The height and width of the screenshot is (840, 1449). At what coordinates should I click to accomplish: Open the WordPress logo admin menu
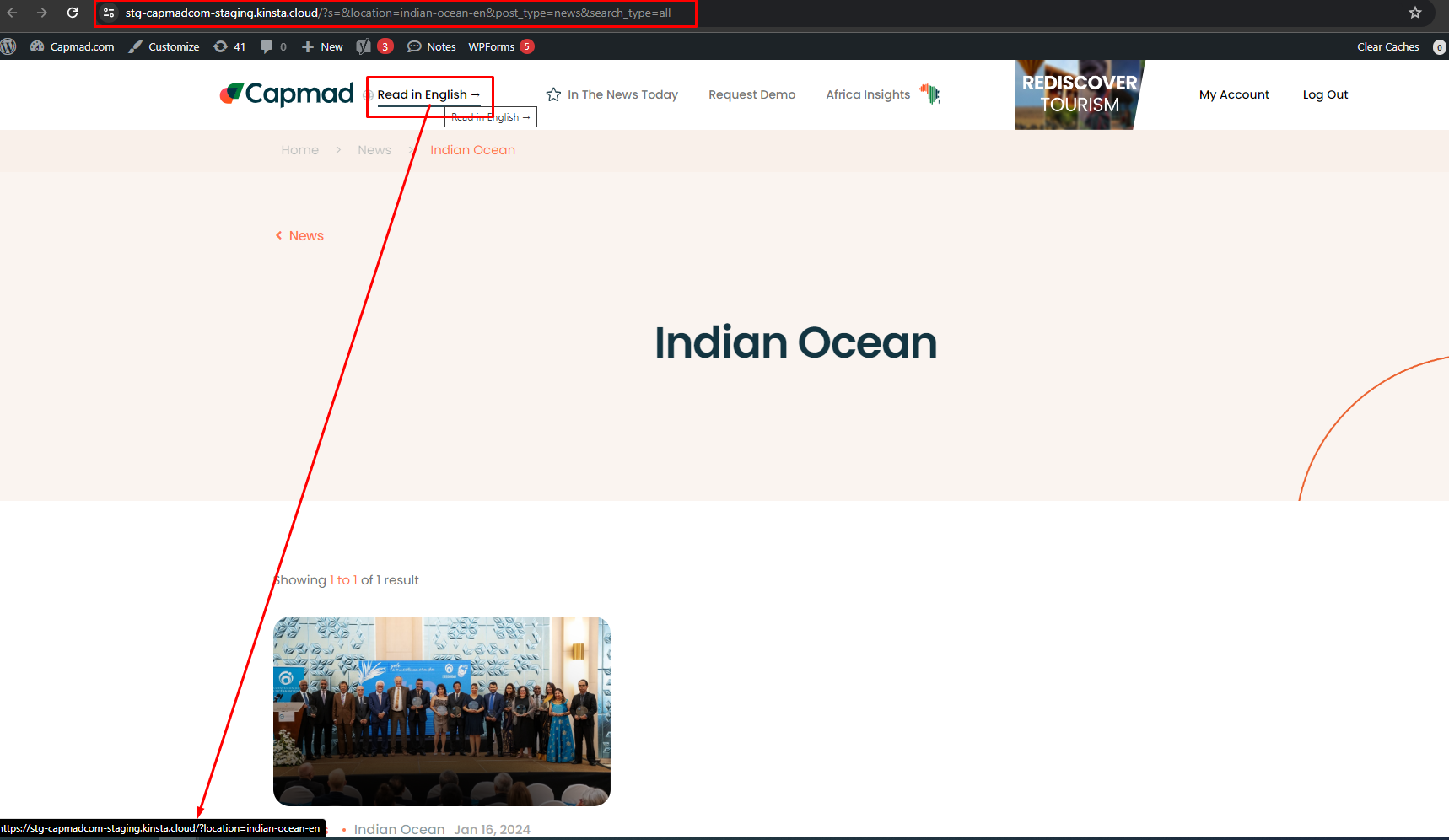coord(8,46)
